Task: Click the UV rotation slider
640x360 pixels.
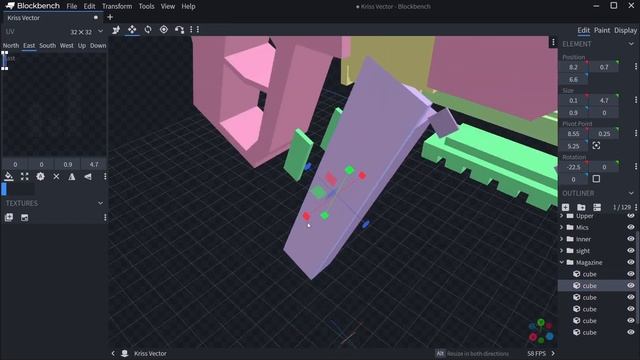Action: 19,189
